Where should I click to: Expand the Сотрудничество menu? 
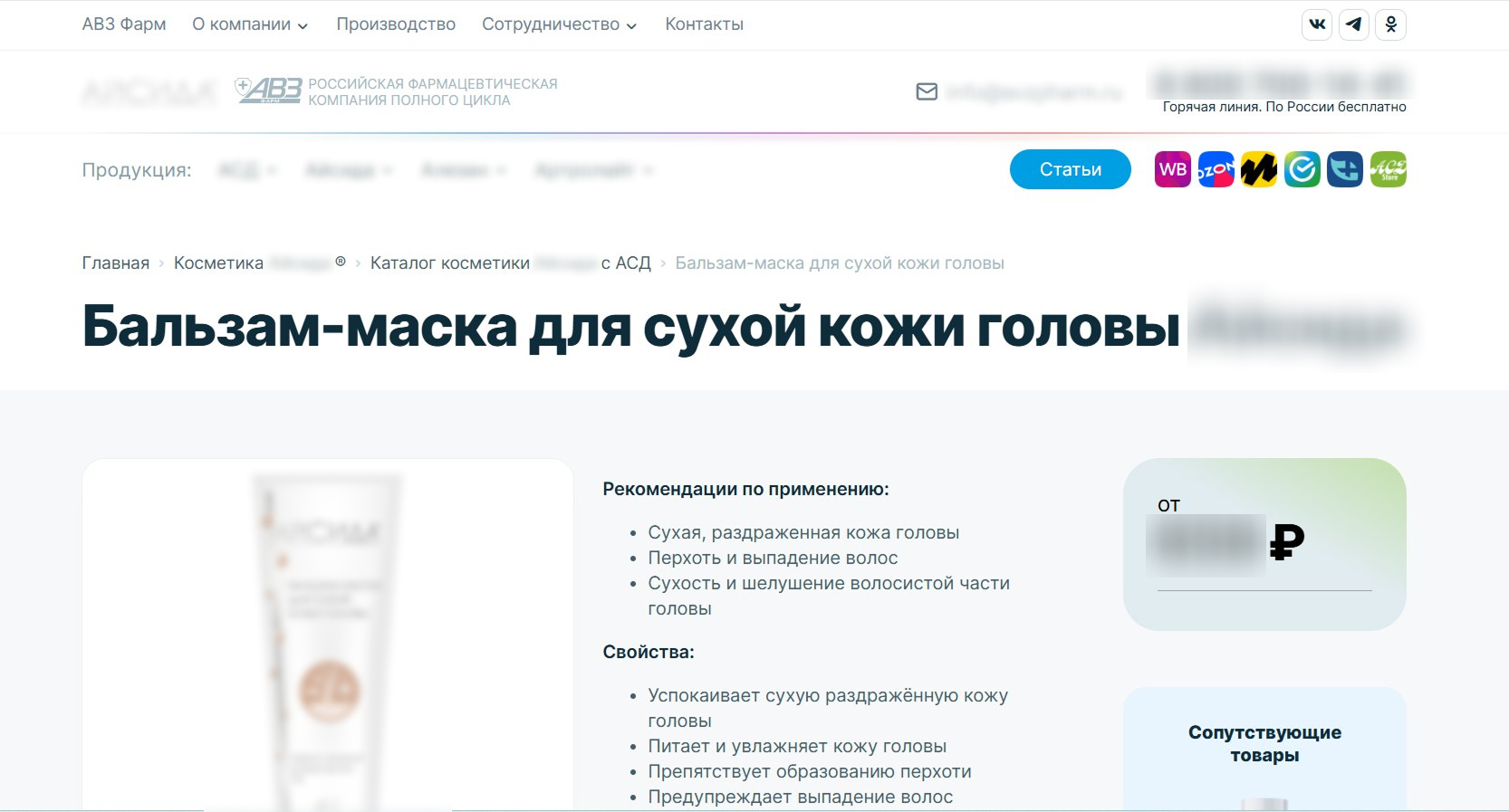(559, 24)
